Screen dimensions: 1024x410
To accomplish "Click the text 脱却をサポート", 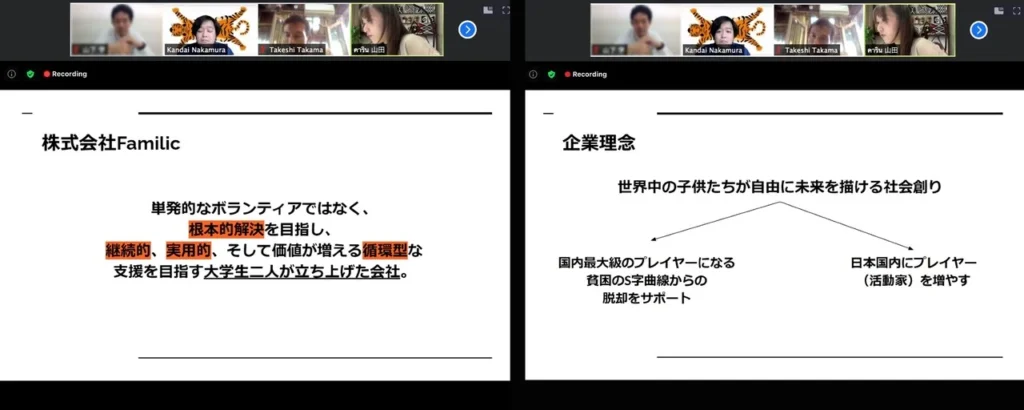I will 647,299.
